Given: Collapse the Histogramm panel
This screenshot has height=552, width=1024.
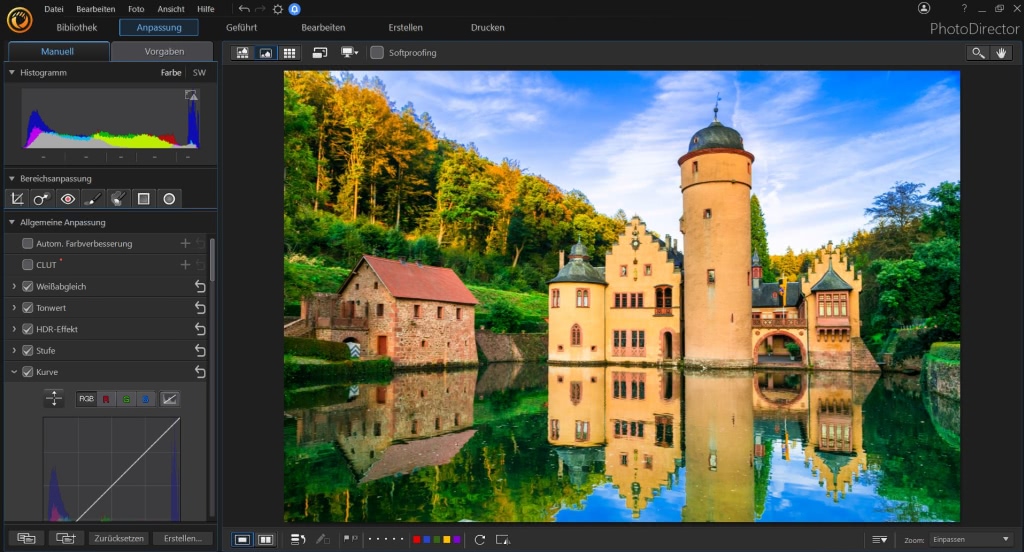Looking at the screenshot, I should point(12,73).
